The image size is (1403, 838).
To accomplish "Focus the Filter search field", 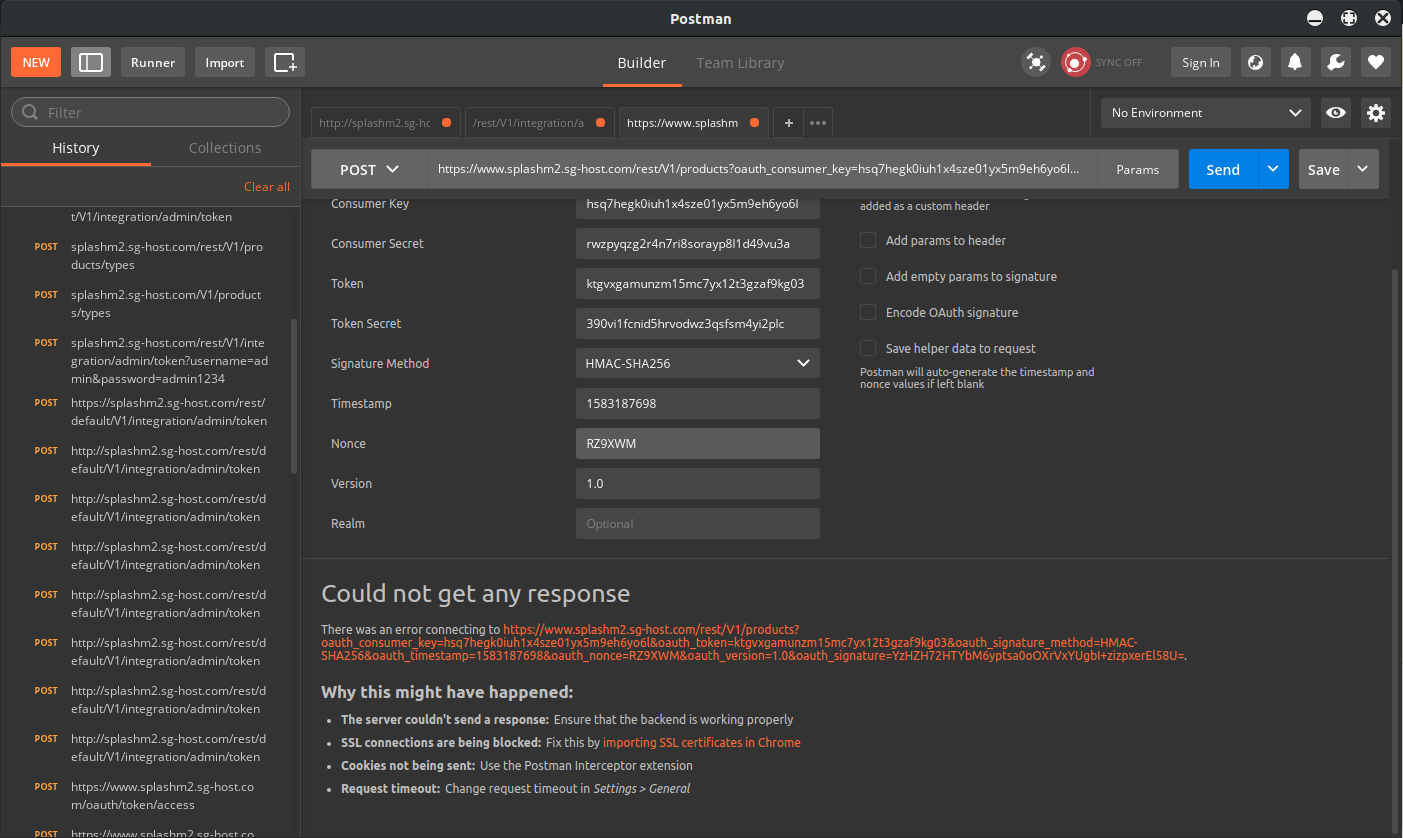I will (x=150, y=112).
